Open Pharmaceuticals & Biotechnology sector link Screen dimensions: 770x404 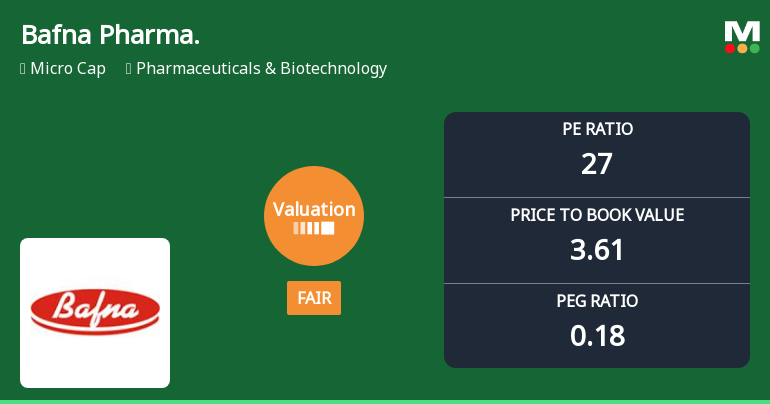coord(261,69)
